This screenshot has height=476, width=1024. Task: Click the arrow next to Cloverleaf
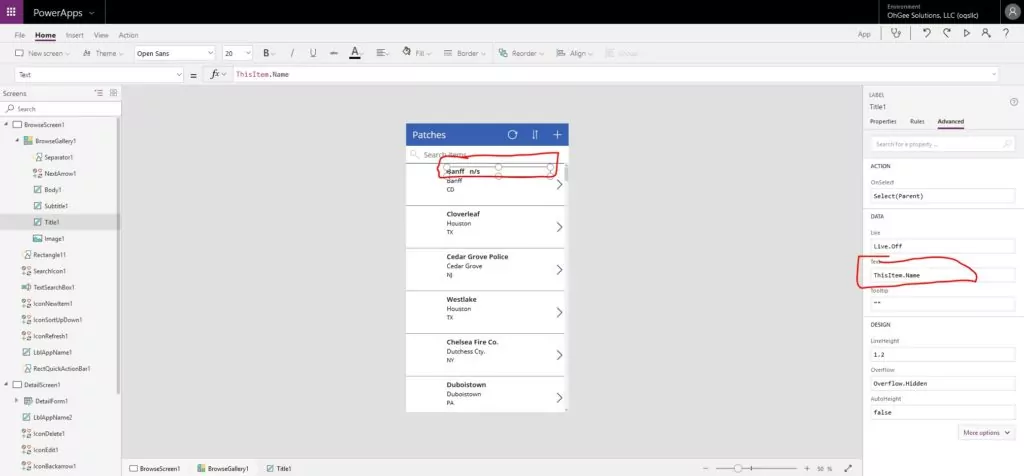point(559,227)
